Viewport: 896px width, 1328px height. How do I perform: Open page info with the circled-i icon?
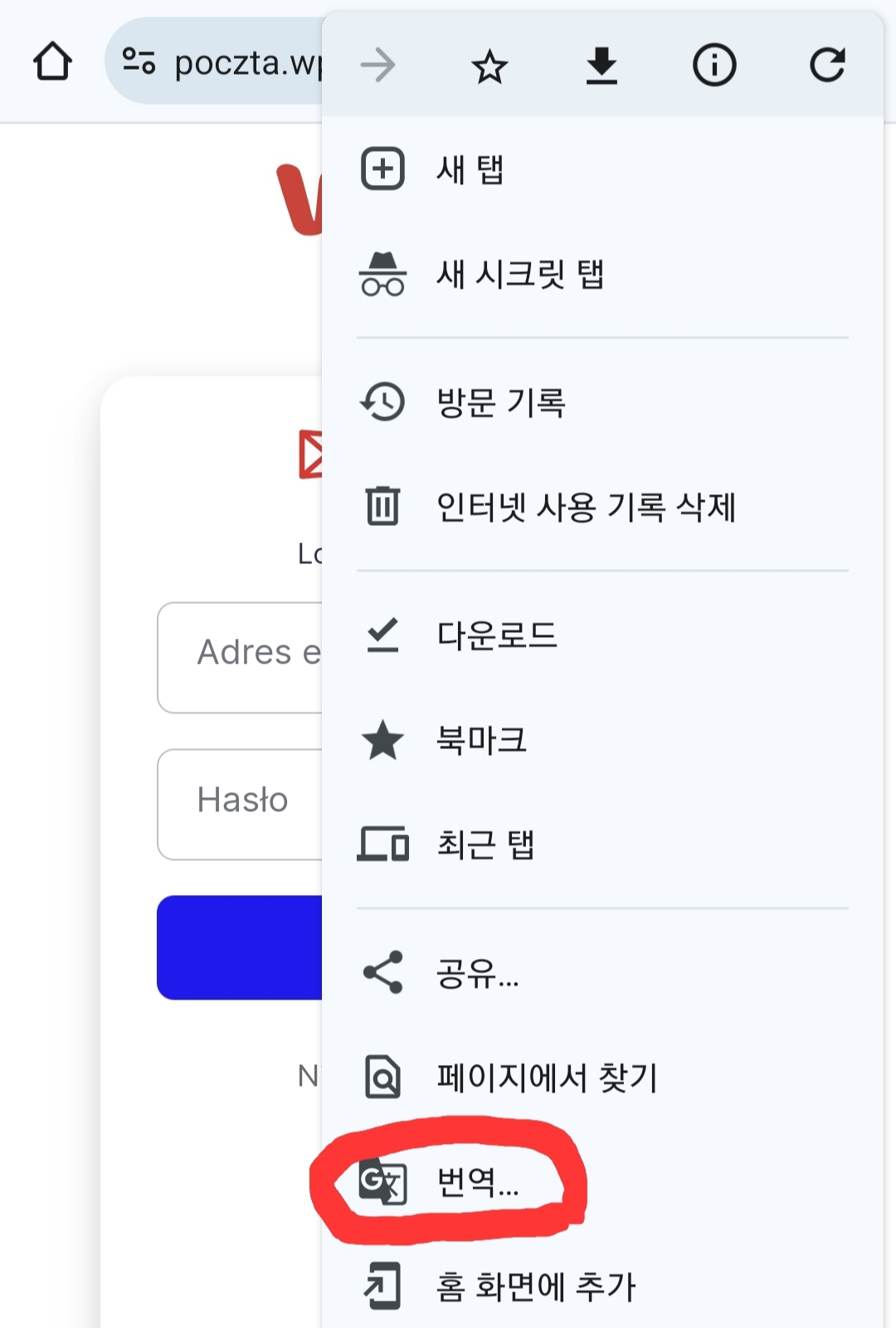[x=713, y=66]
